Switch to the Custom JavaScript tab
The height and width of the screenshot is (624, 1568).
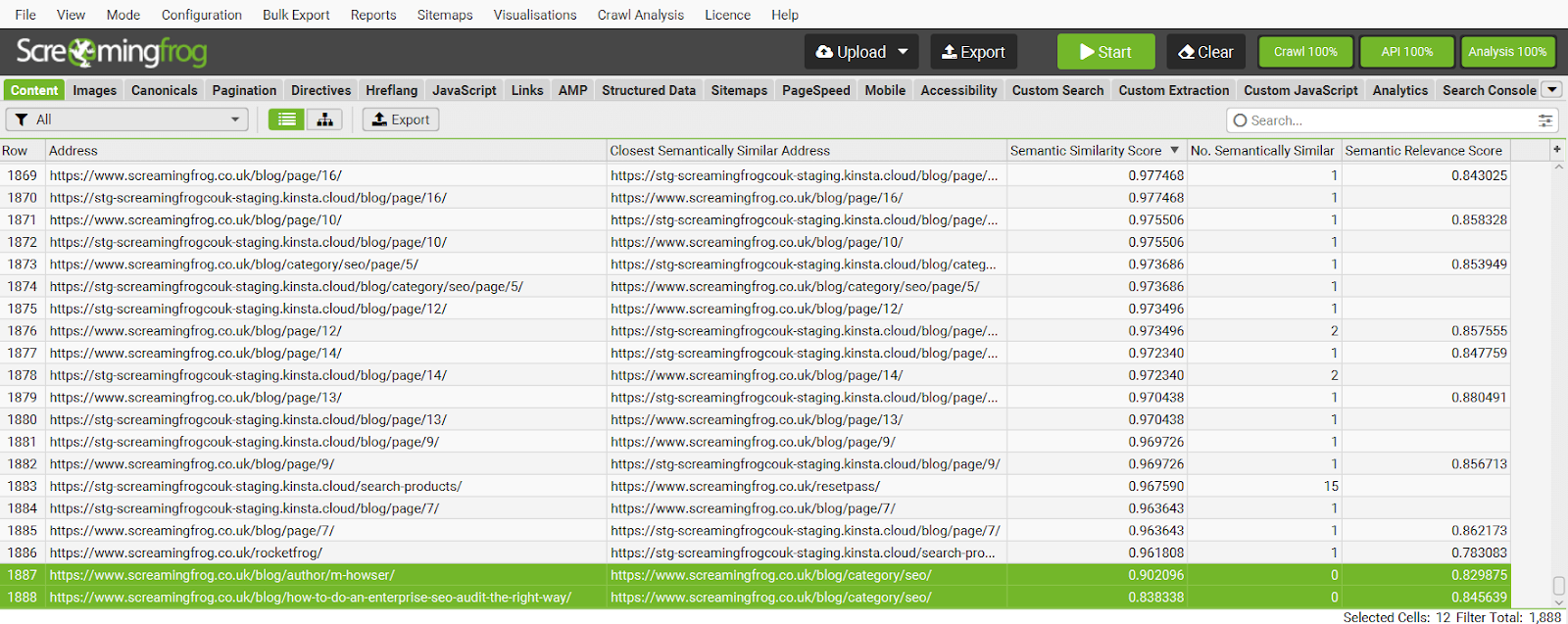1300,90
